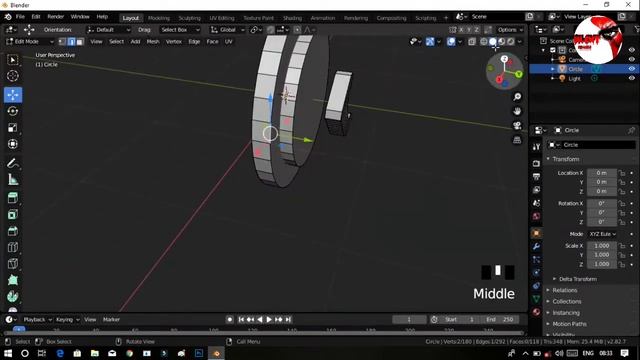Switch to the Modeling workspace tab
The image size is (640, 360).
click(159, 18)
